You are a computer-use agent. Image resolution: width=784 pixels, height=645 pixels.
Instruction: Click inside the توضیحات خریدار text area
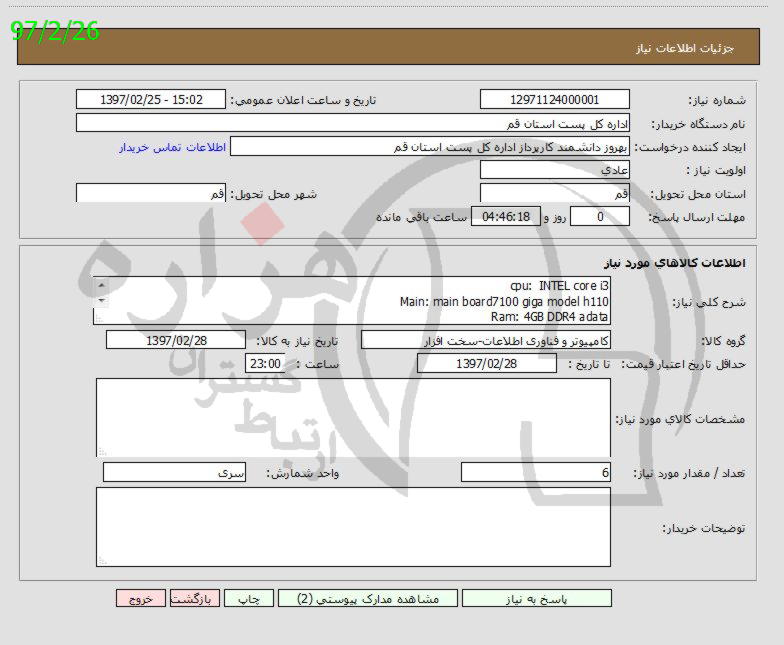pos(352,526)
